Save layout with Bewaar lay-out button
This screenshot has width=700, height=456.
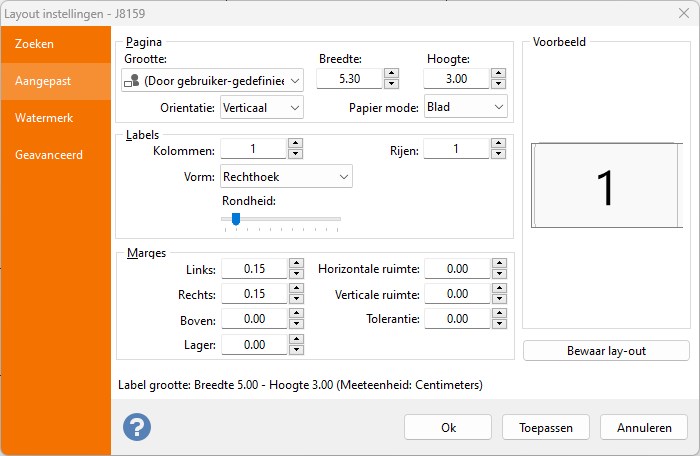click(x=606, y=351)
